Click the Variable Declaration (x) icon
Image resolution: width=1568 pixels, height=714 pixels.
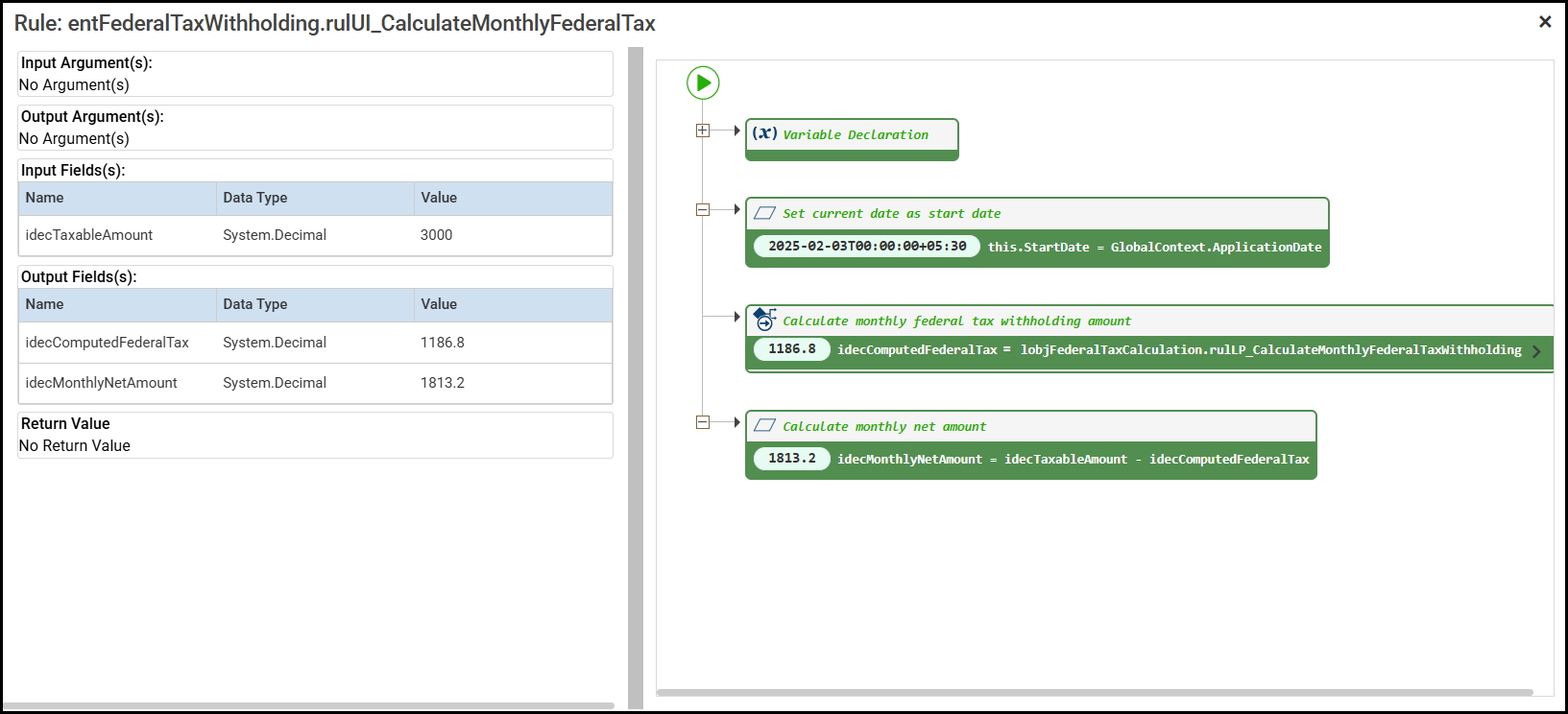pos(764,133)
